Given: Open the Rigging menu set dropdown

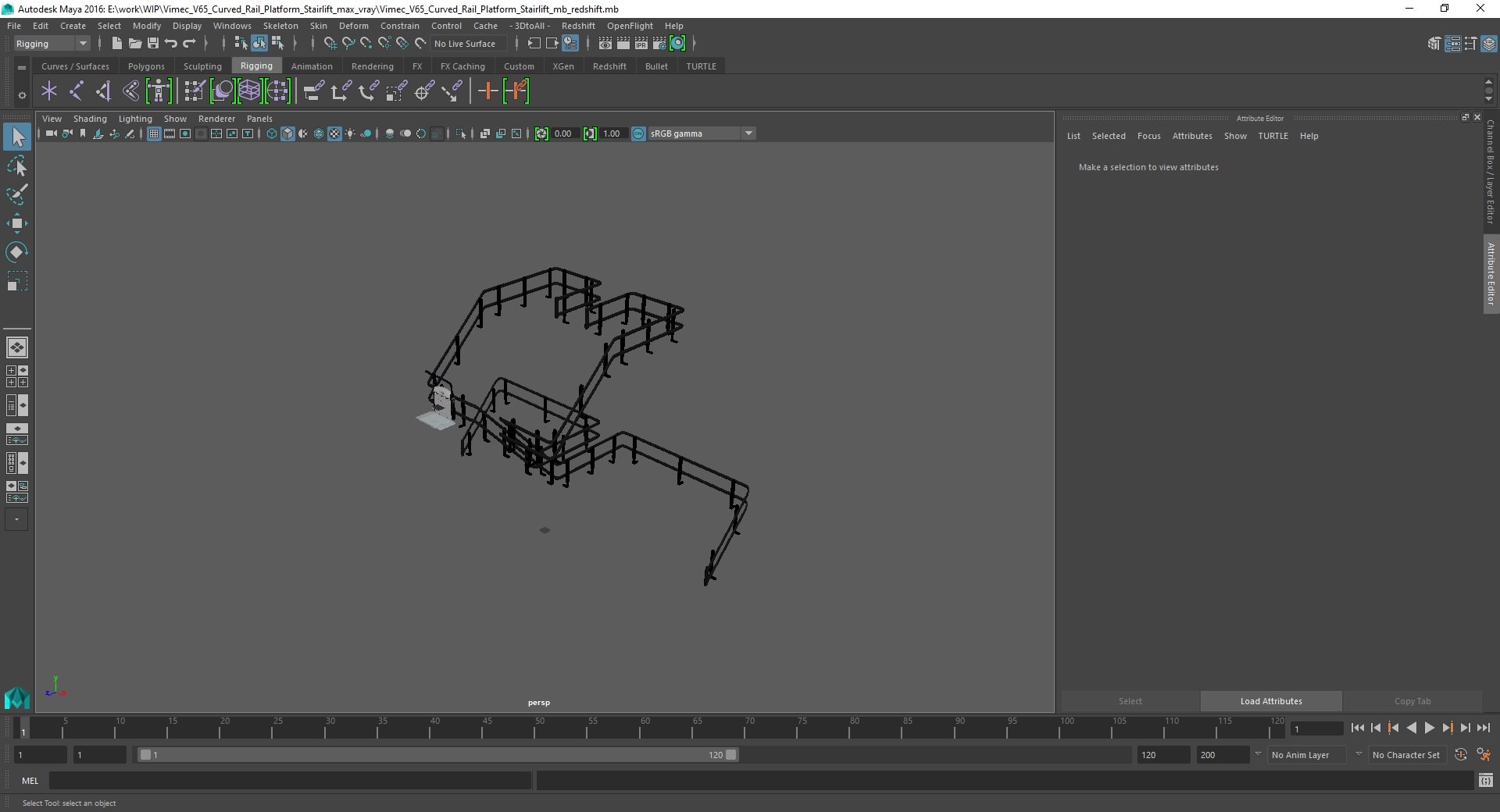Looking at the screenshot, I should click(x=52, y=44).
